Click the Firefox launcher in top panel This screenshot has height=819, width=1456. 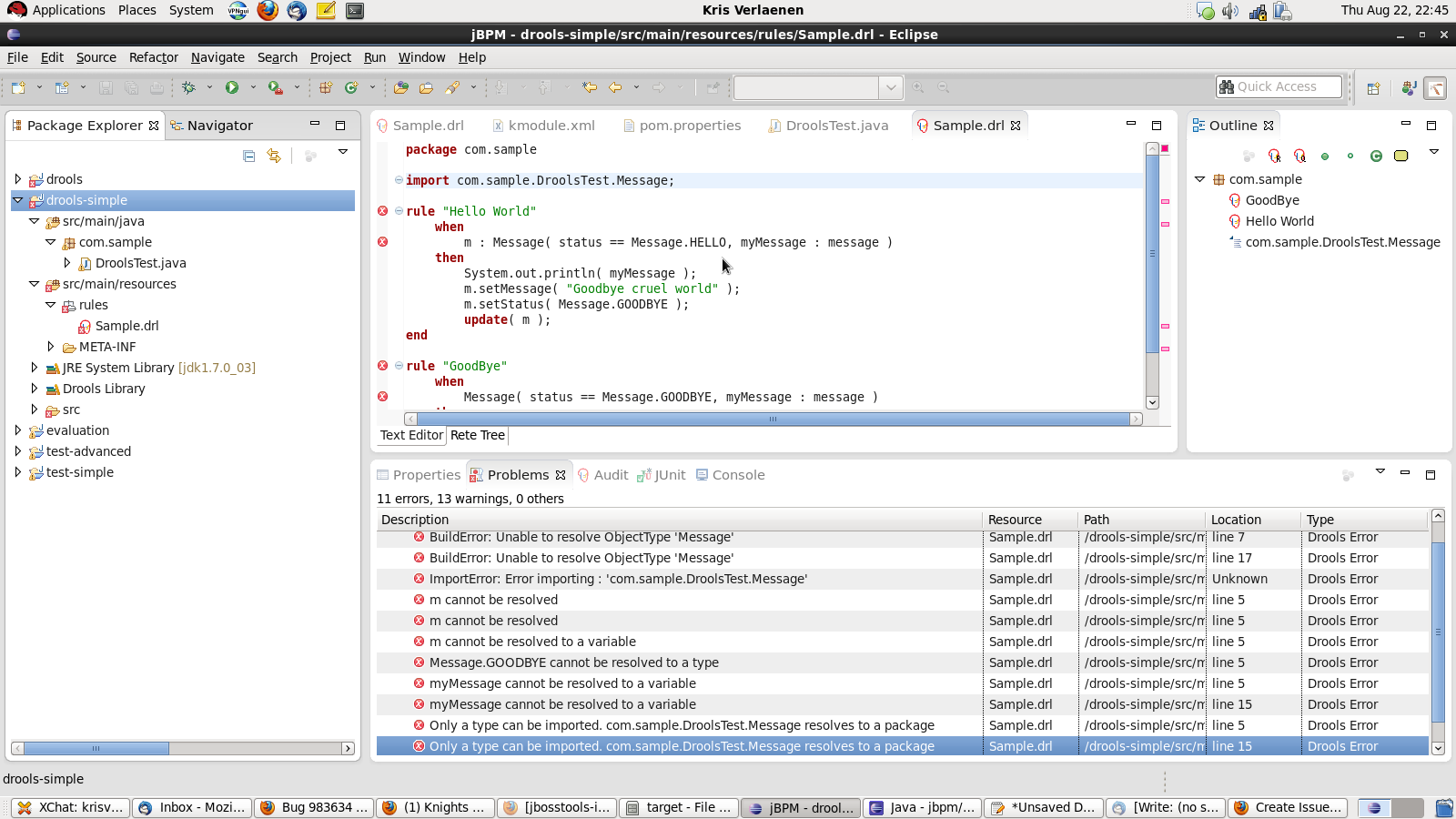268,11
